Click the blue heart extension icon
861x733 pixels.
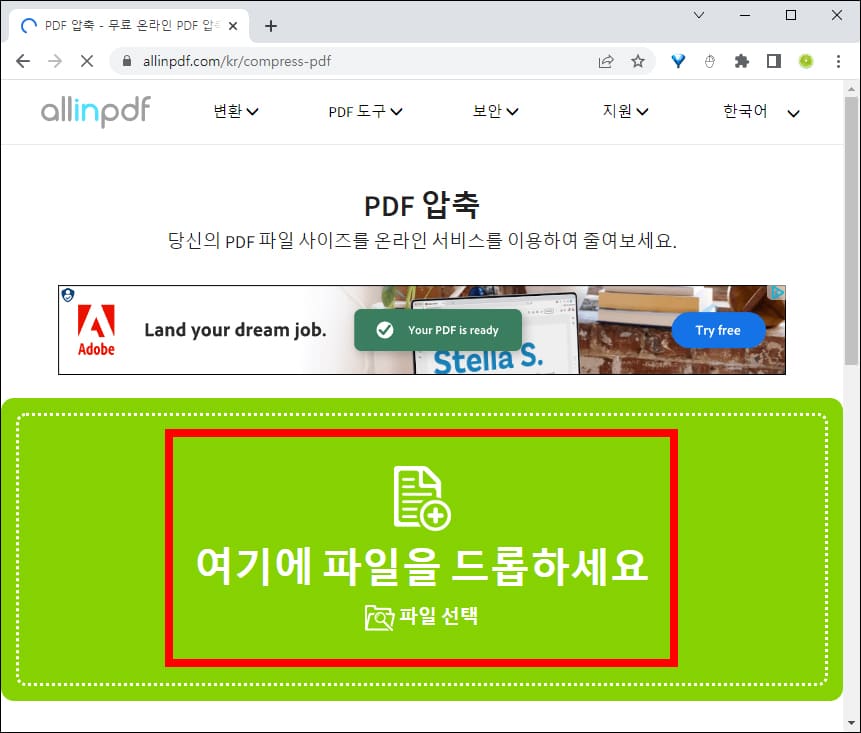click(678, 61)
